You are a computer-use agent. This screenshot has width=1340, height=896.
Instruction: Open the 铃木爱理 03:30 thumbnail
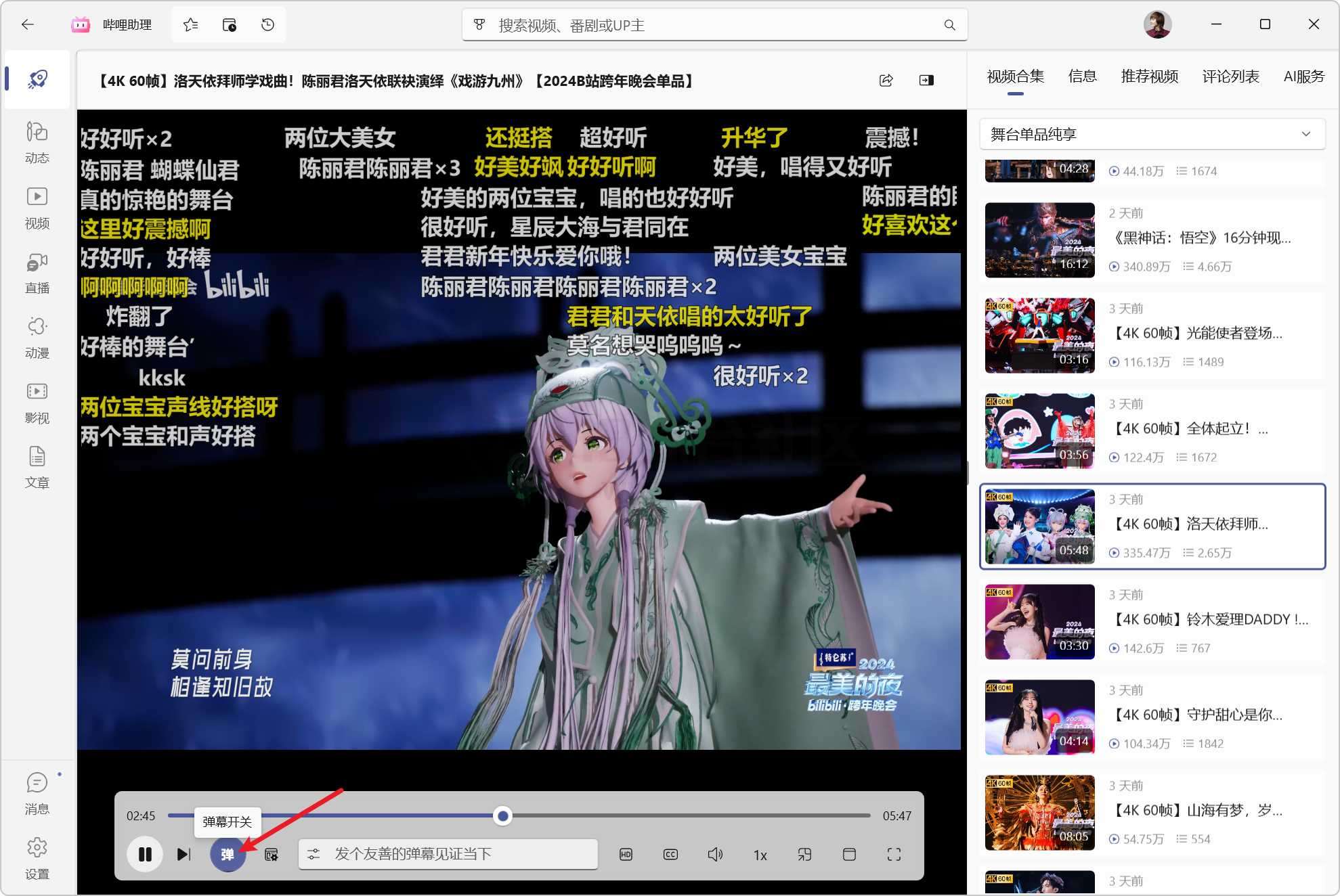coord(1039,622)
